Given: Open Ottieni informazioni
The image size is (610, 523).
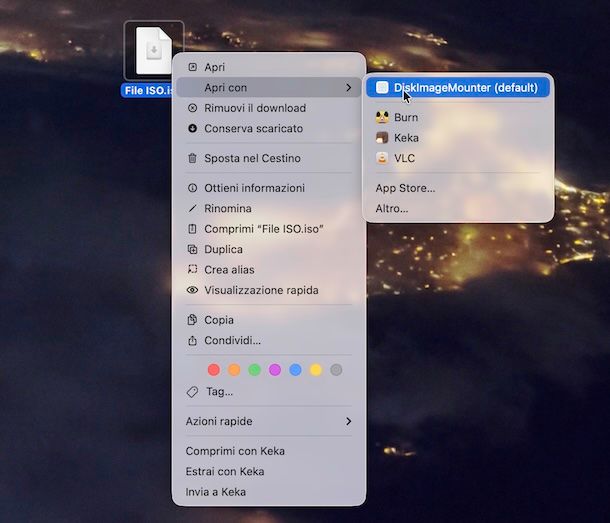Looking at the screenshot, I should click(x=269, y=188).
